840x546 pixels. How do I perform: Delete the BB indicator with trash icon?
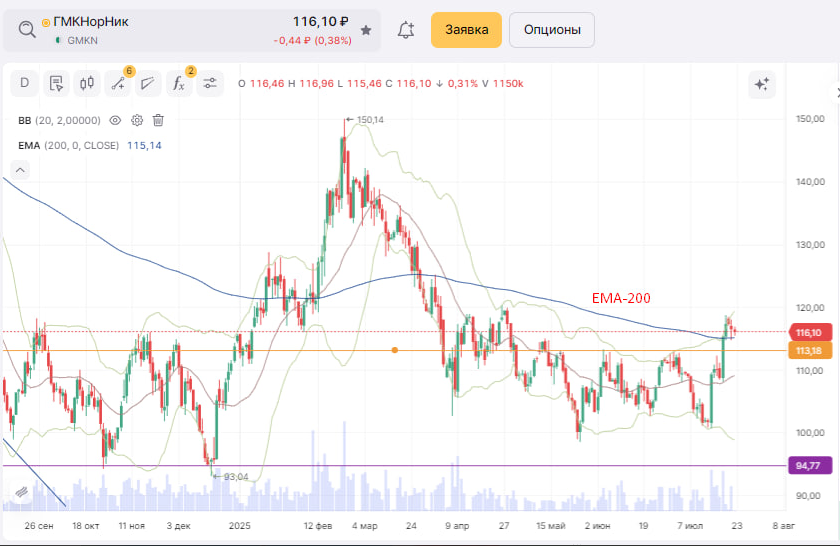click(158, 120)
